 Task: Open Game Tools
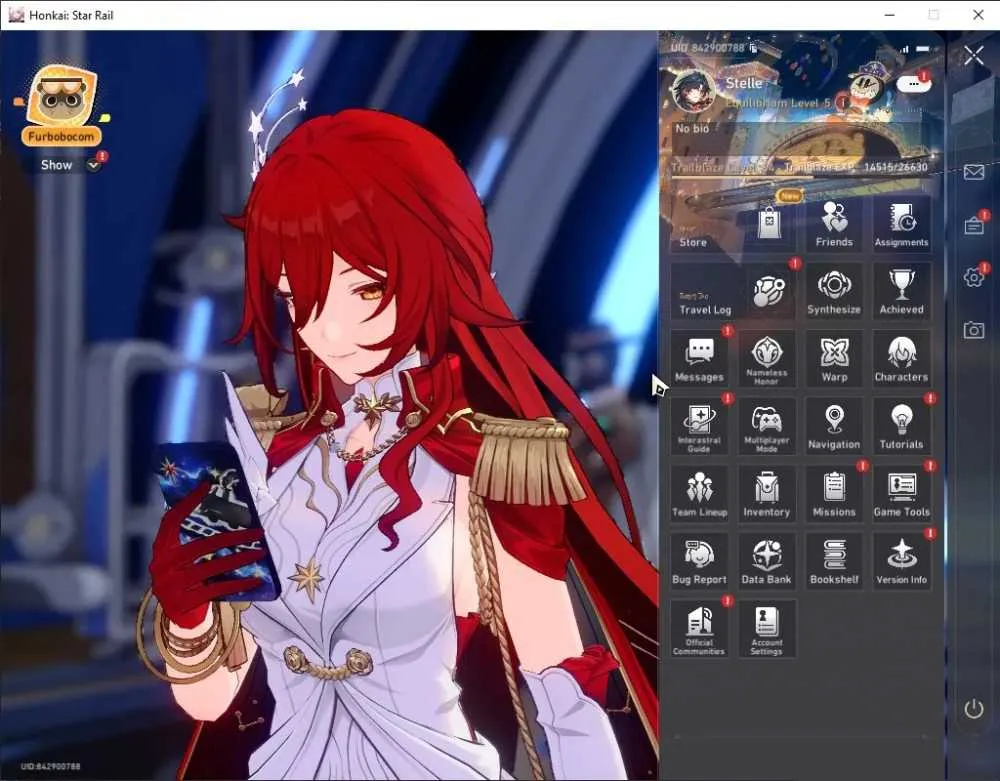(x=902, y=495)
